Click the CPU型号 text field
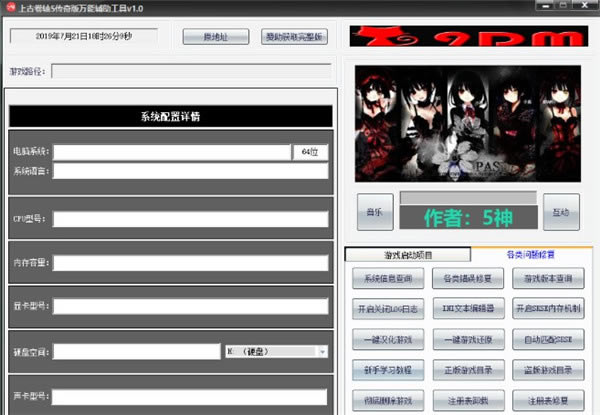This screenshot has width=600, height=415. (x=191, y=219)
